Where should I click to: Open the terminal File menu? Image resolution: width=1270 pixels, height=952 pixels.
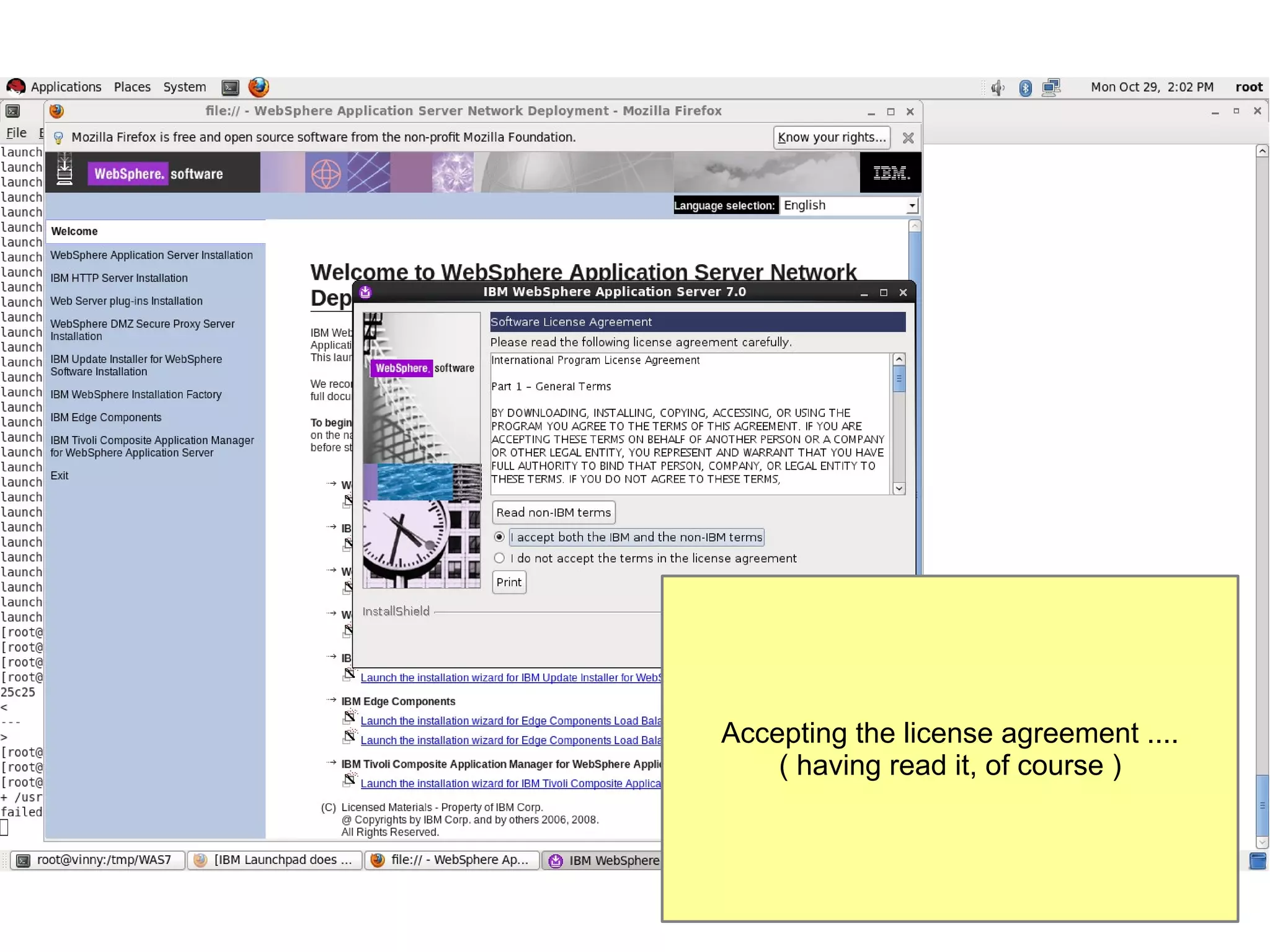pyautogui.click(x=16, y=133)
